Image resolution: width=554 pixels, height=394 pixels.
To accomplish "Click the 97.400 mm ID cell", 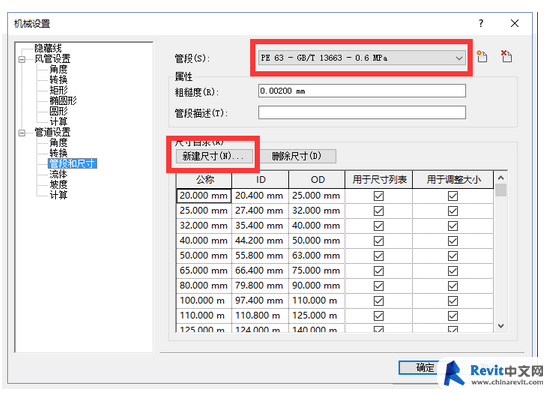I will click(x=260, y=301).
